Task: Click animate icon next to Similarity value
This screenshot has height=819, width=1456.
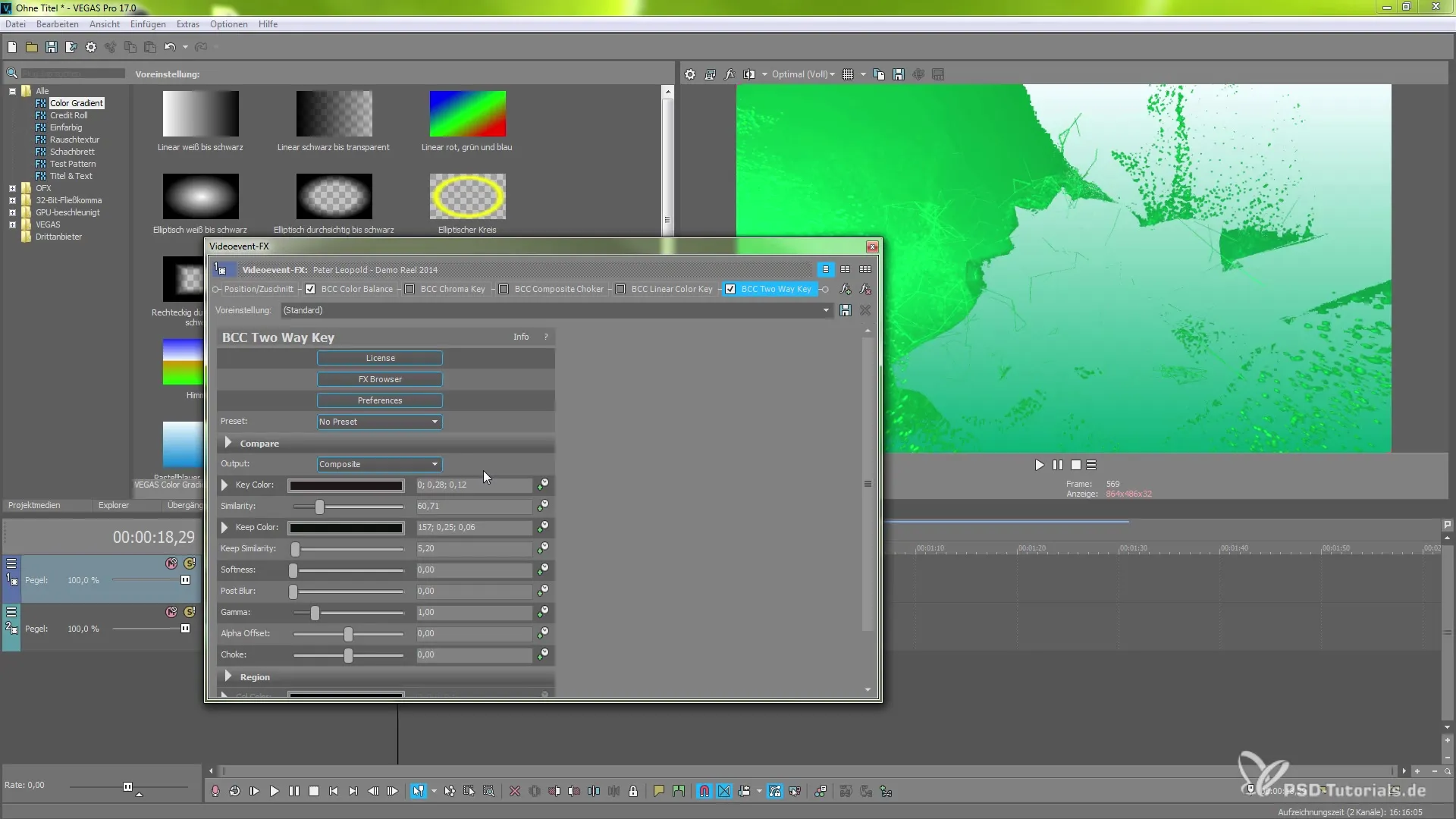Action: (x=543, y=505)
